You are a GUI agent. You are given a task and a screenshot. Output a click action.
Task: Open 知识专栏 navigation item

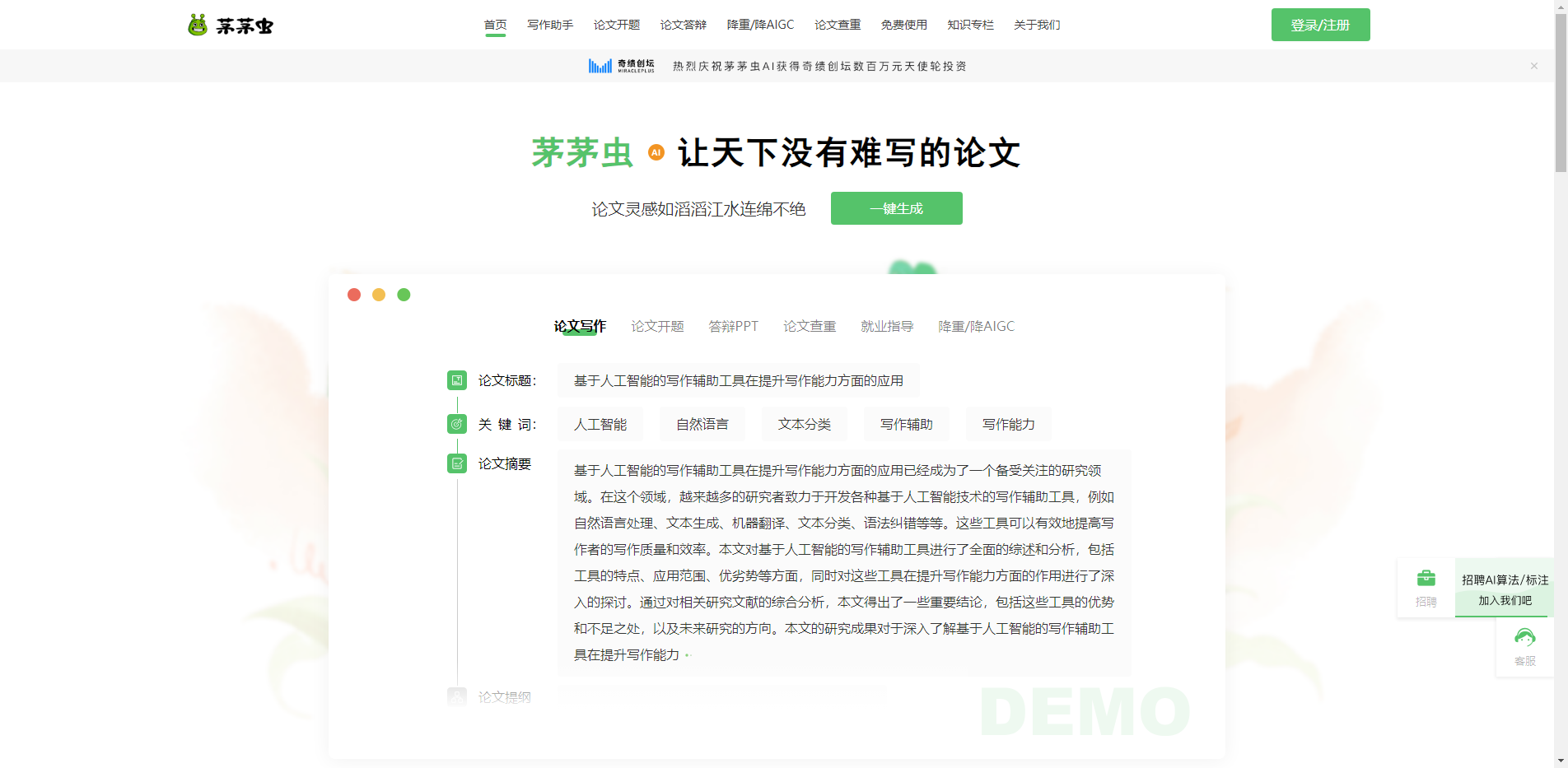pos(971,25)
